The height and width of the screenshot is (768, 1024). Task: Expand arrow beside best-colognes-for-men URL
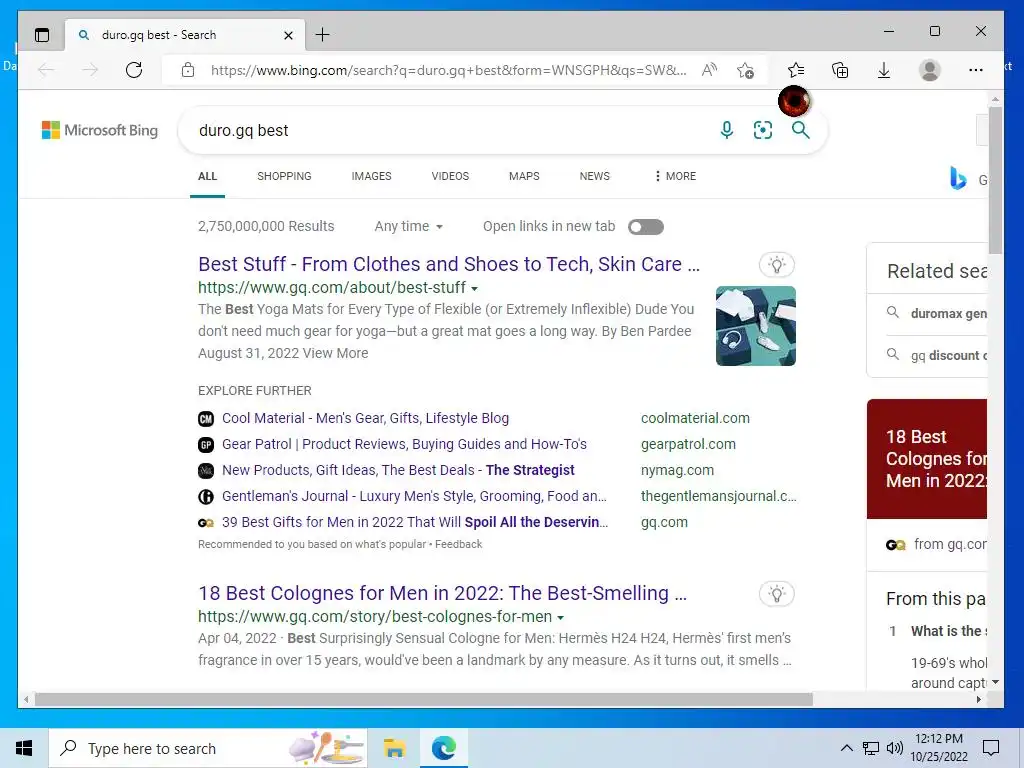[561, 618]
